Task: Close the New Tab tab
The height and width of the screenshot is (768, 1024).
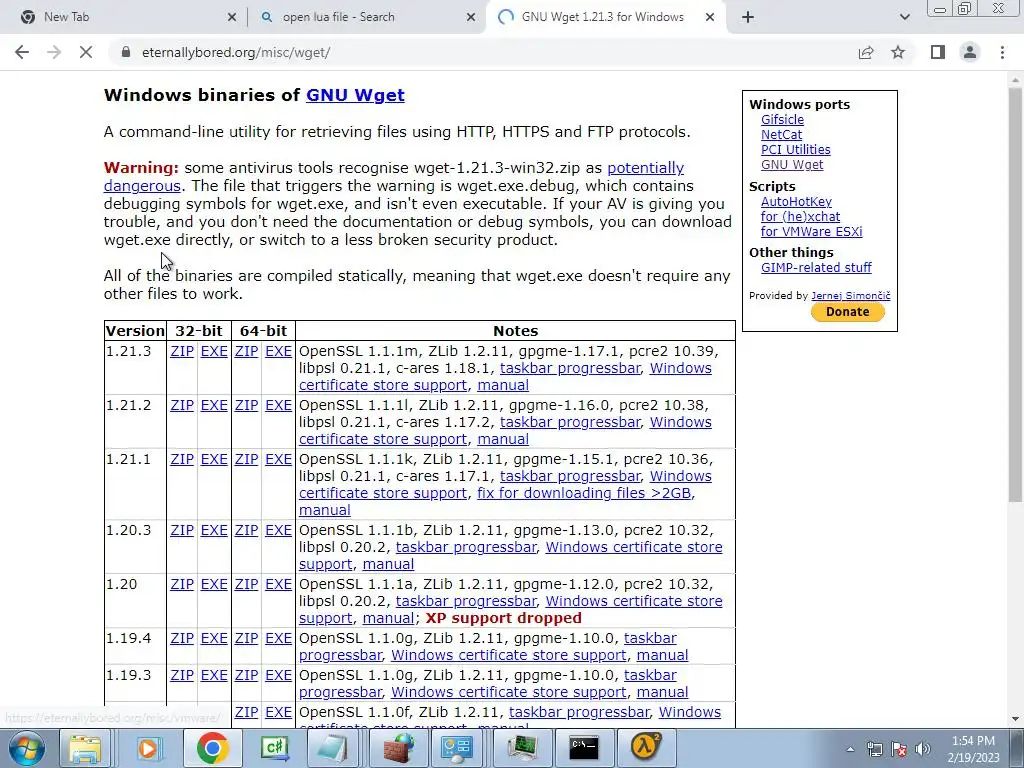Action: 232,17
